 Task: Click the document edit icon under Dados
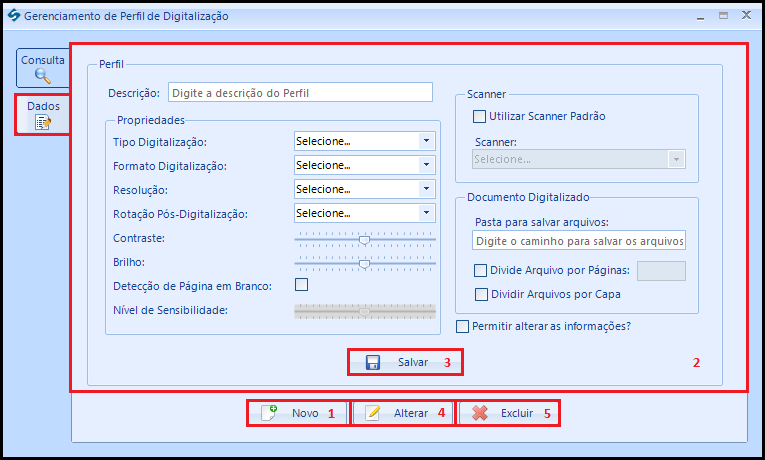click(43, 122)
